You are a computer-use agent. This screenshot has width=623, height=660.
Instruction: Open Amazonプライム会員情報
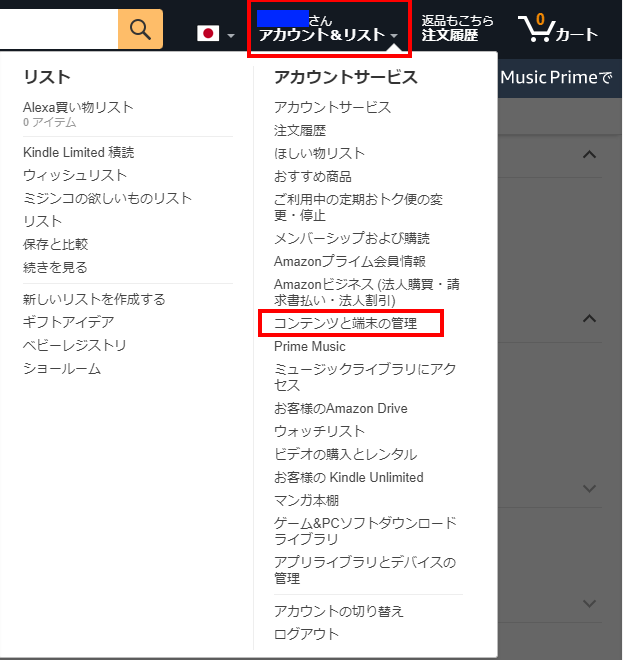(350, 261)
